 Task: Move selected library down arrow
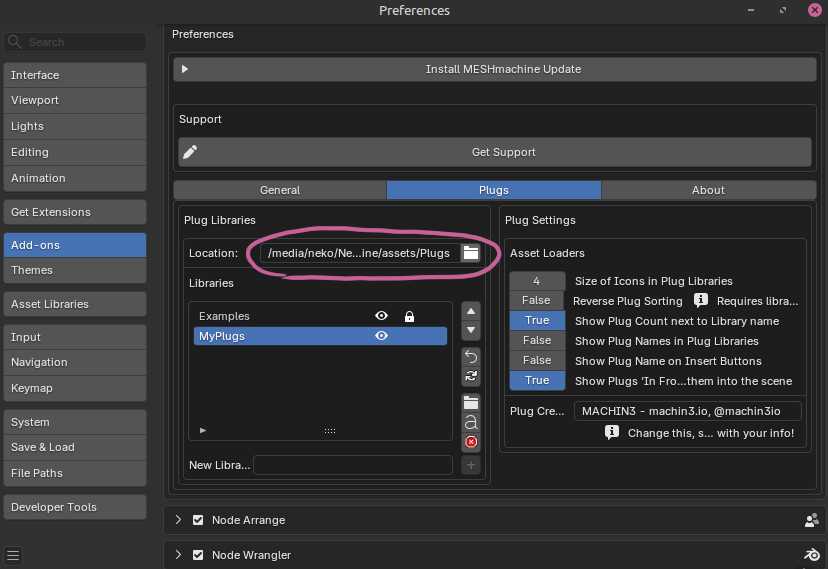coord(471,330)
